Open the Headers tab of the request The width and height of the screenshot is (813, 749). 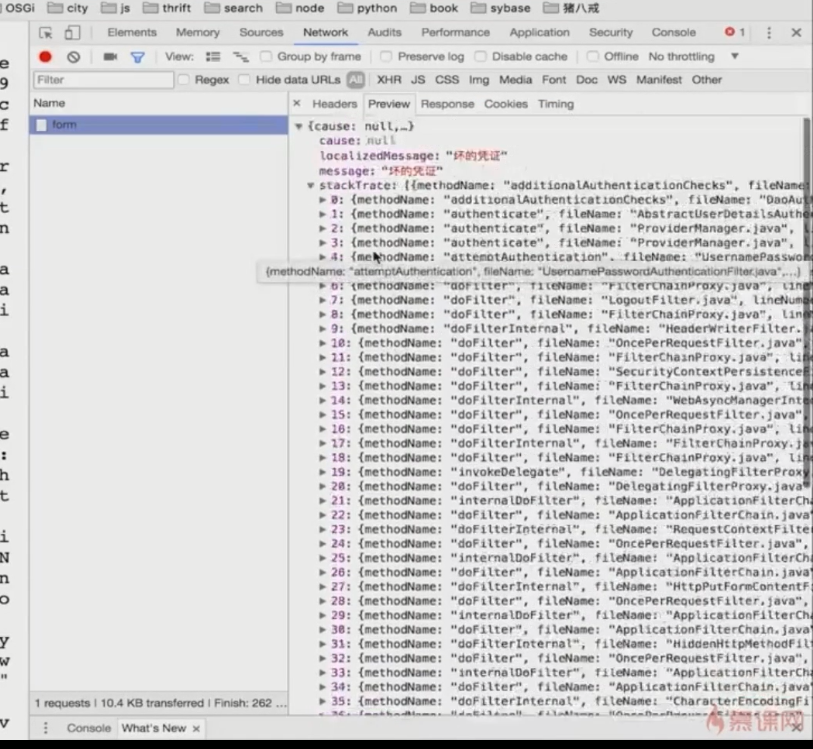(334, 104)
